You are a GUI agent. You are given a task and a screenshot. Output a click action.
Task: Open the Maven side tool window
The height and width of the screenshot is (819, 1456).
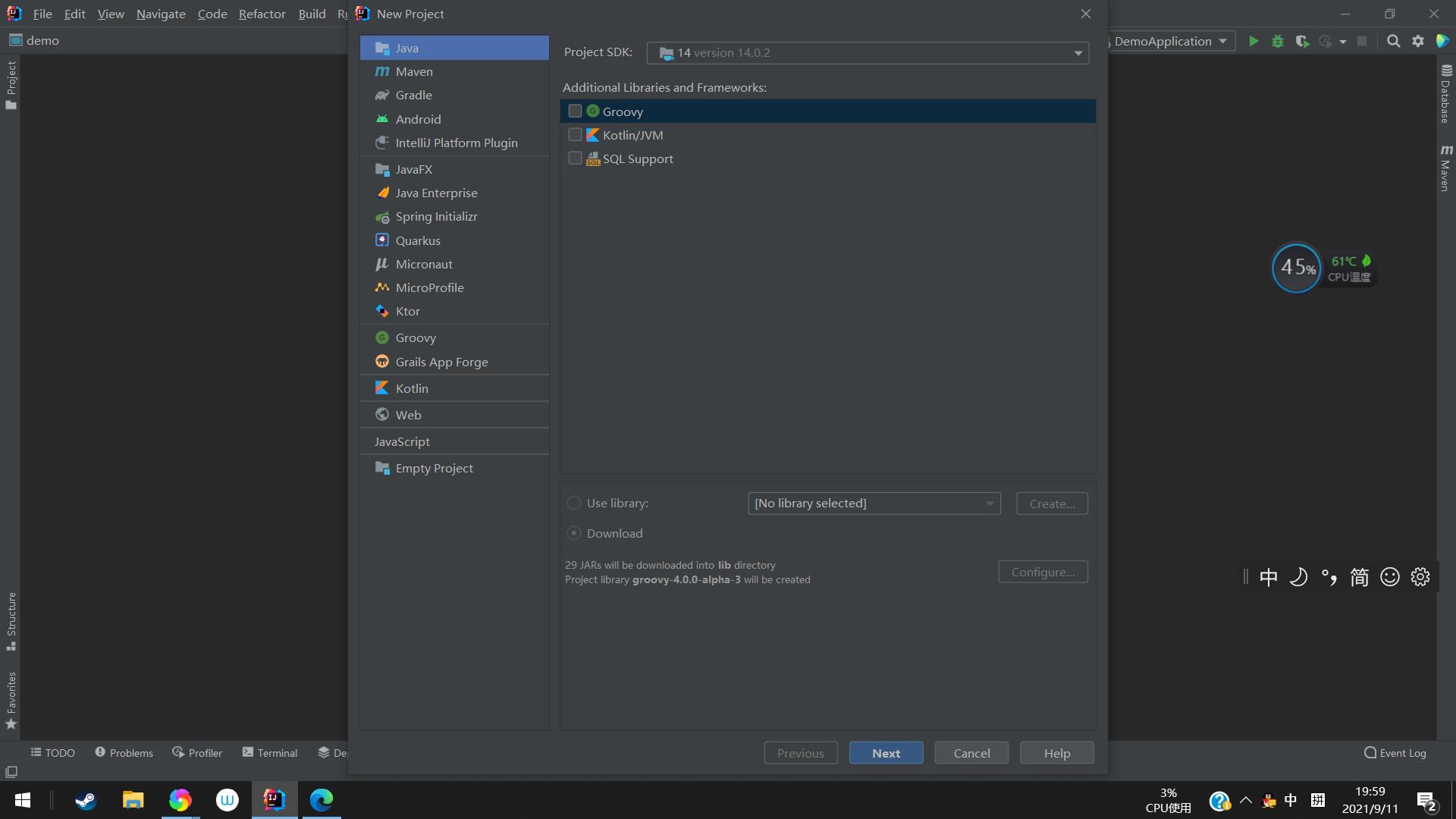point(1446,168)
